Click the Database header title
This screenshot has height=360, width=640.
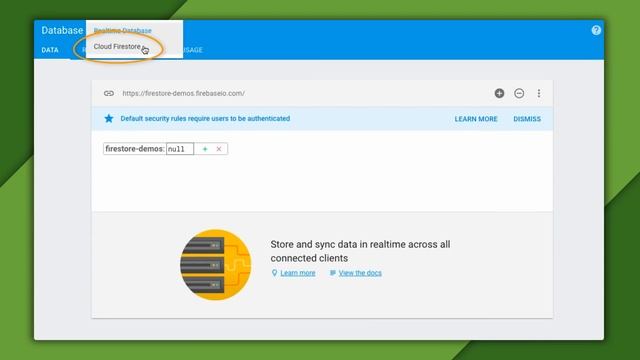tap(62, 30)
